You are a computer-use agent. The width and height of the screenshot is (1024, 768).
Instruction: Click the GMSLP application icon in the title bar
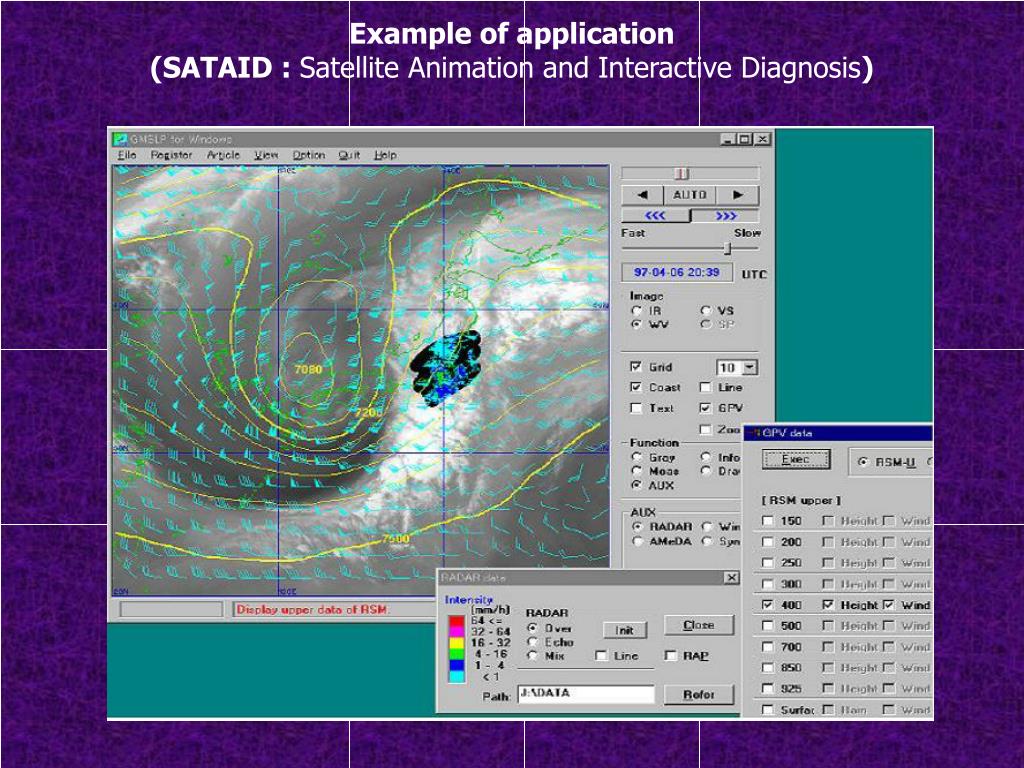[120, 139]
